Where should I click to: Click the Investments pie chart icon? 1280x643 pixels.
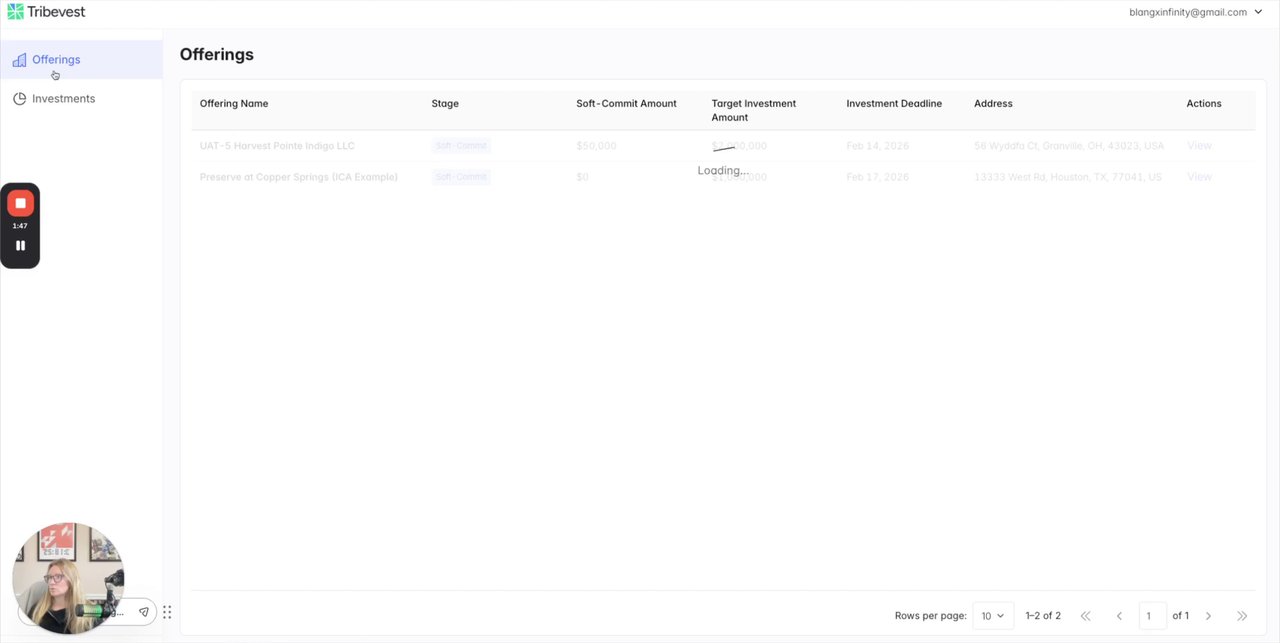(x=19, y=99)
